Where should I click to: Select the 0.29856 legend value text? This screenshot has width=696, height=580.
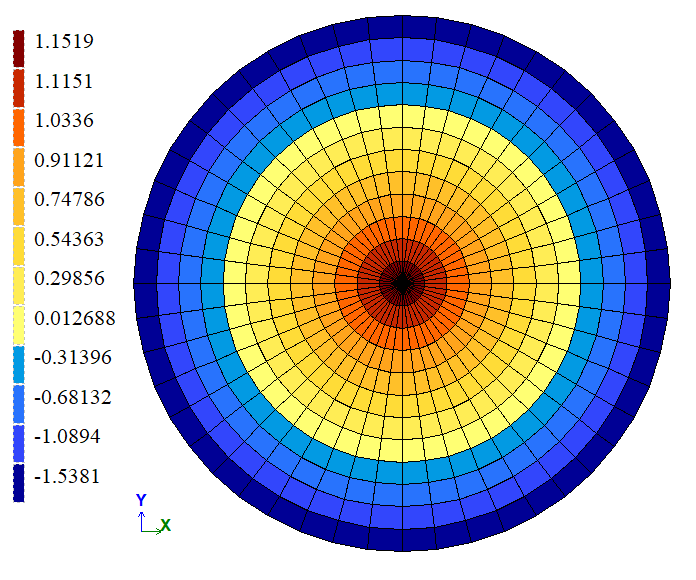[x=69, y=278]
